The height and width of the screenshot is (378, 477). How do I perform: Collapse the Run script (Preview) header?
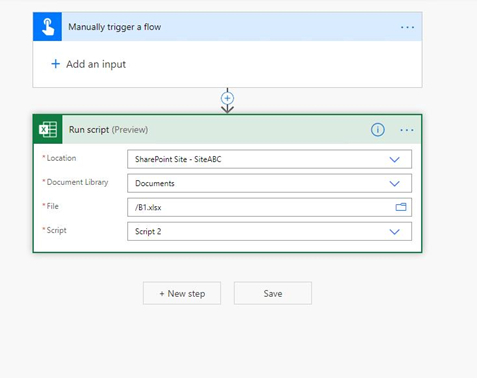tap(227, 129)
